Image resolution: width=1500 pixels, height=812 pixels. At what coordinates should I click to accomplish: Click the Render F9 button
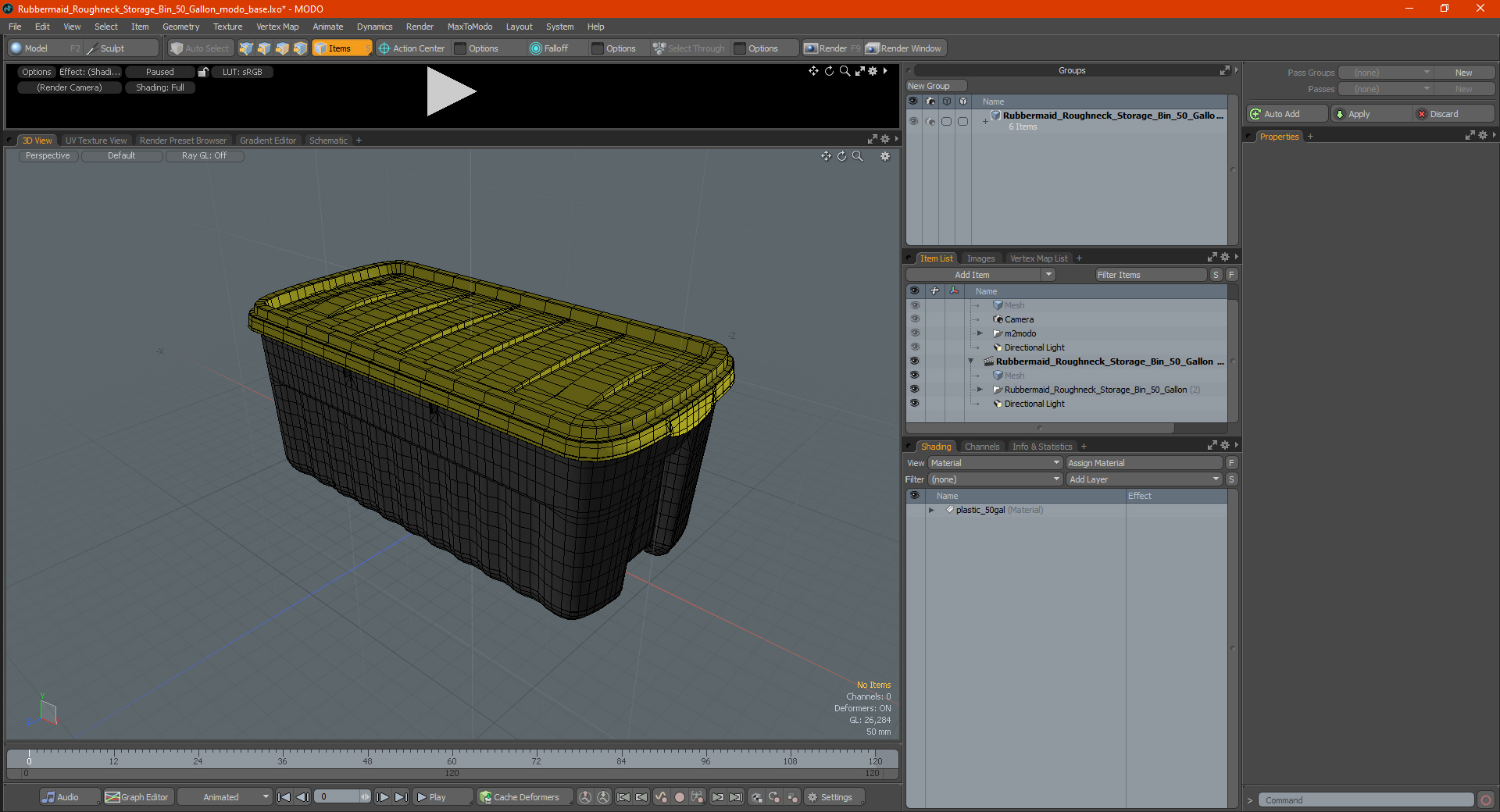(x=832, y=48)
